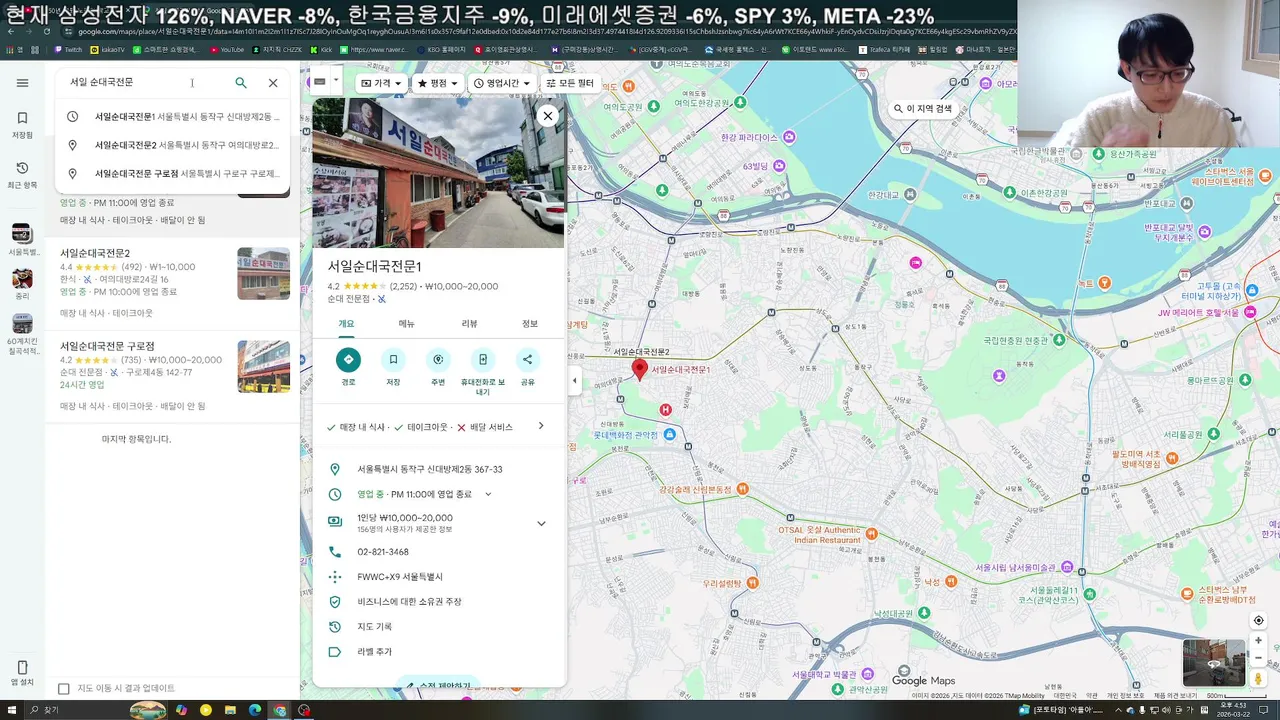The image size is (1280, 720).
Task: Open the Street View preview thumbnail
Action: [1214, 663]
